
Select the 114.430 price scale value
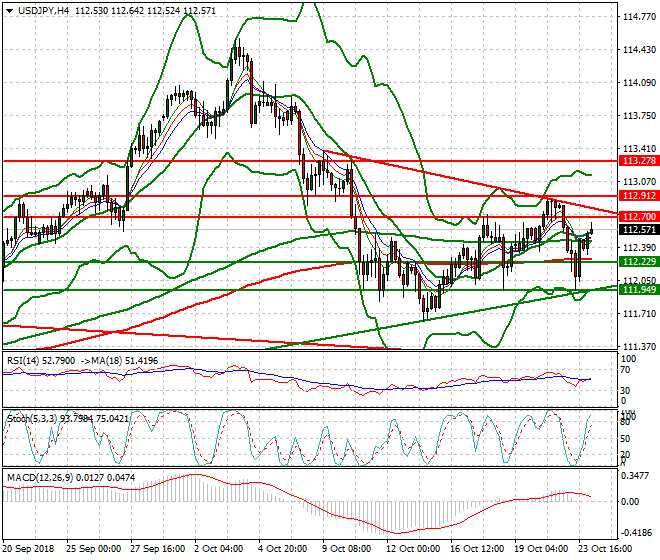(x=639, y=50)
